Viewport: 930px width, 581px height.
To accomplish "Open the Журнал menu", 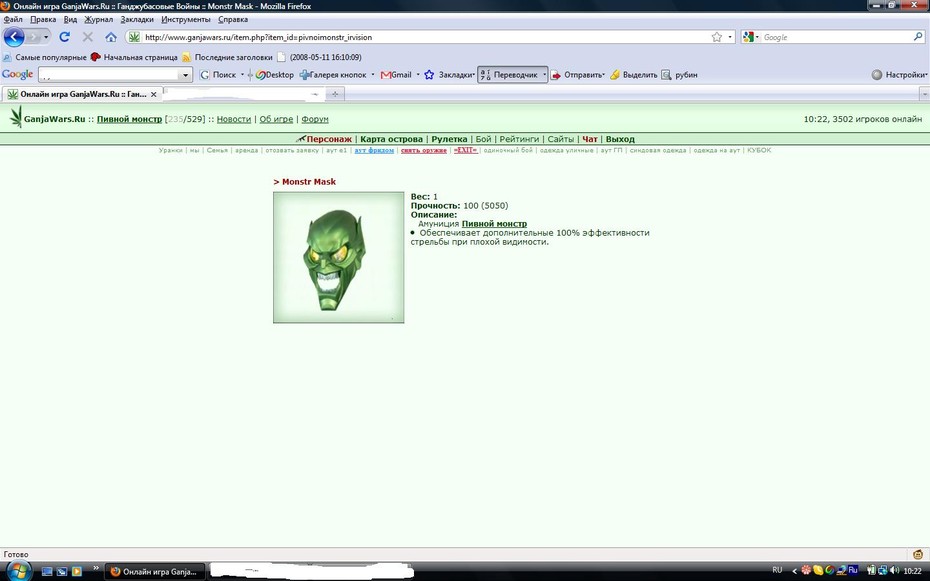I will pyautogui.click(x=98, y=20).
